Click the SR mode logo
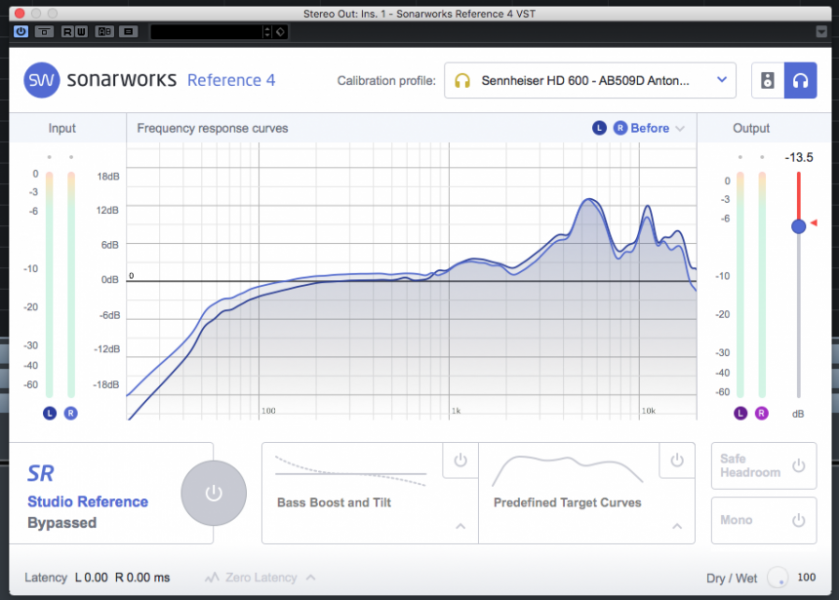The height and width of the screenshot is (600, 839). point(41,473)
